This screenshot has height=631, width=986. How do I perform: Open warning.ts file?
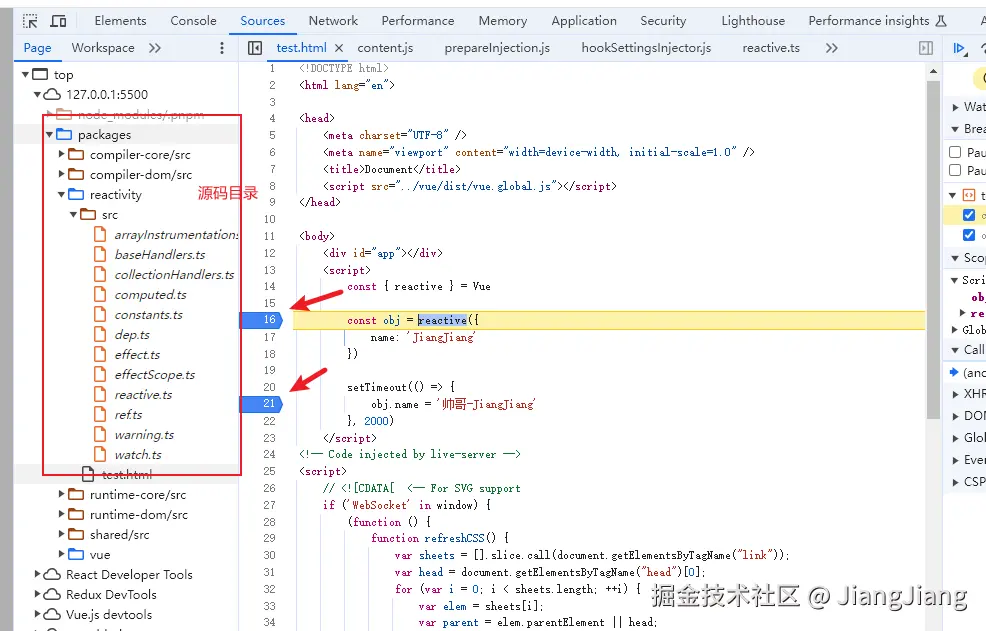144,435
